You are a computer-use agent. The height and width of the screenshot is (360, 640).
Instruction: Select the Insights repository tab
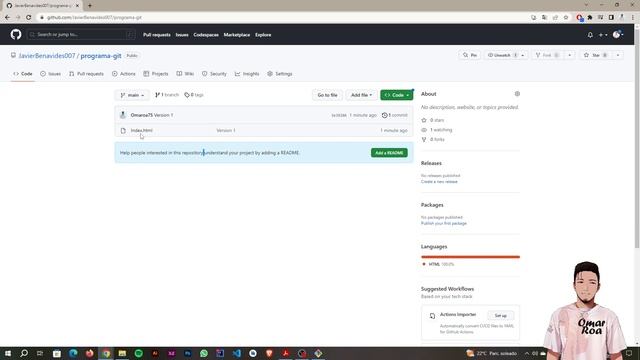click(247, 74)
